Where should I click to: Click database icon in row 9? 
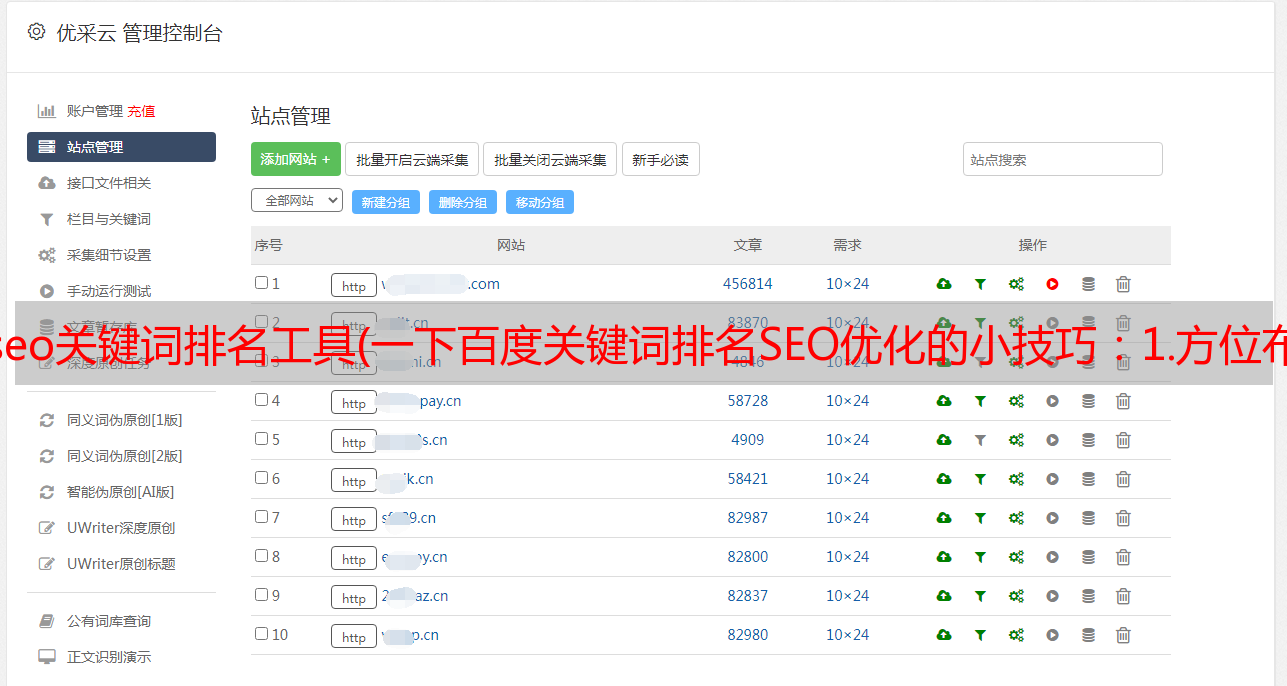(1088, 596)
